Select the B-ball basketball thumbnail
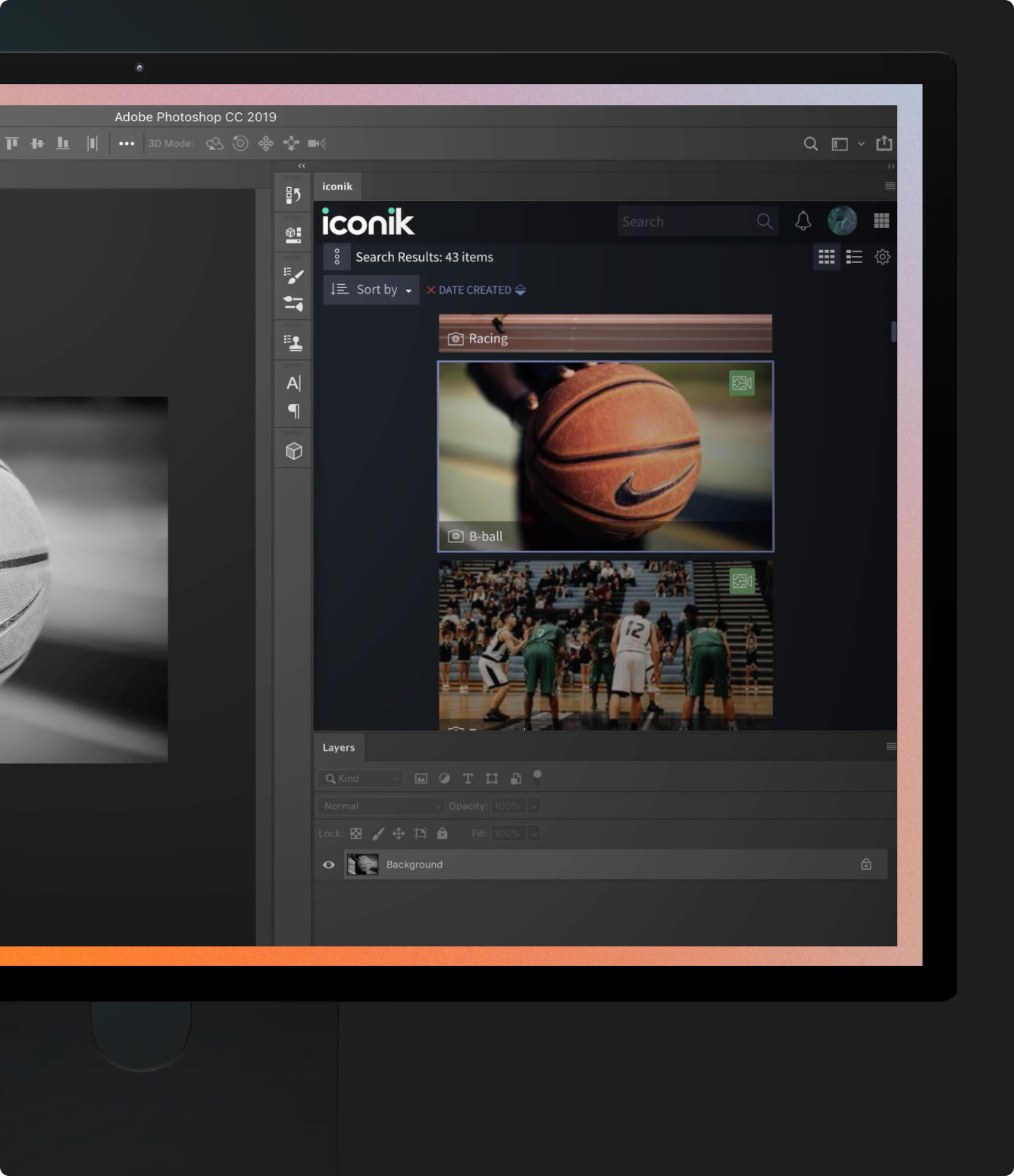Screen dimensions: 1014x1176 click(606, 456)
